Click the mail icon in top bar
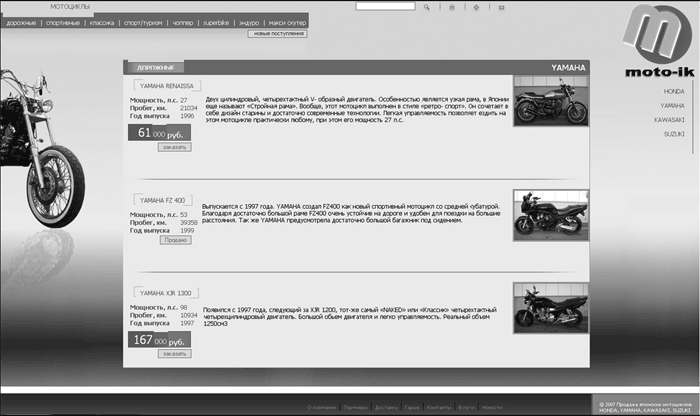Screen dimensions: 700x416 pos(499,6)
